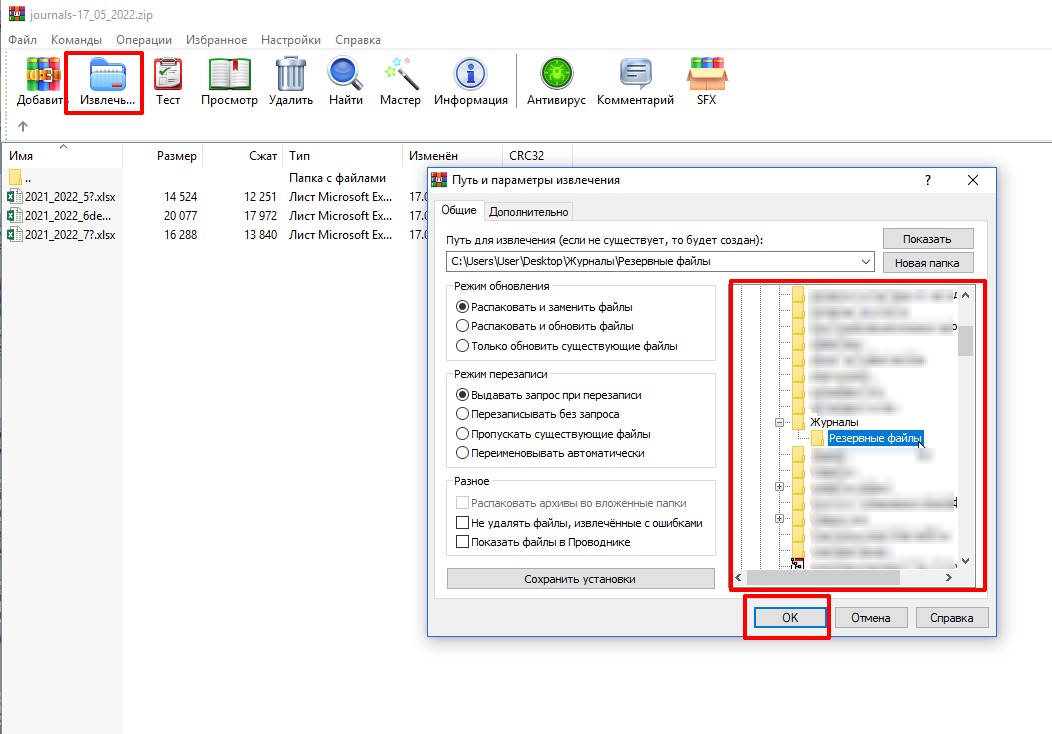
Task: Click Сохранить установки button
Action: [x=580, y=579]
